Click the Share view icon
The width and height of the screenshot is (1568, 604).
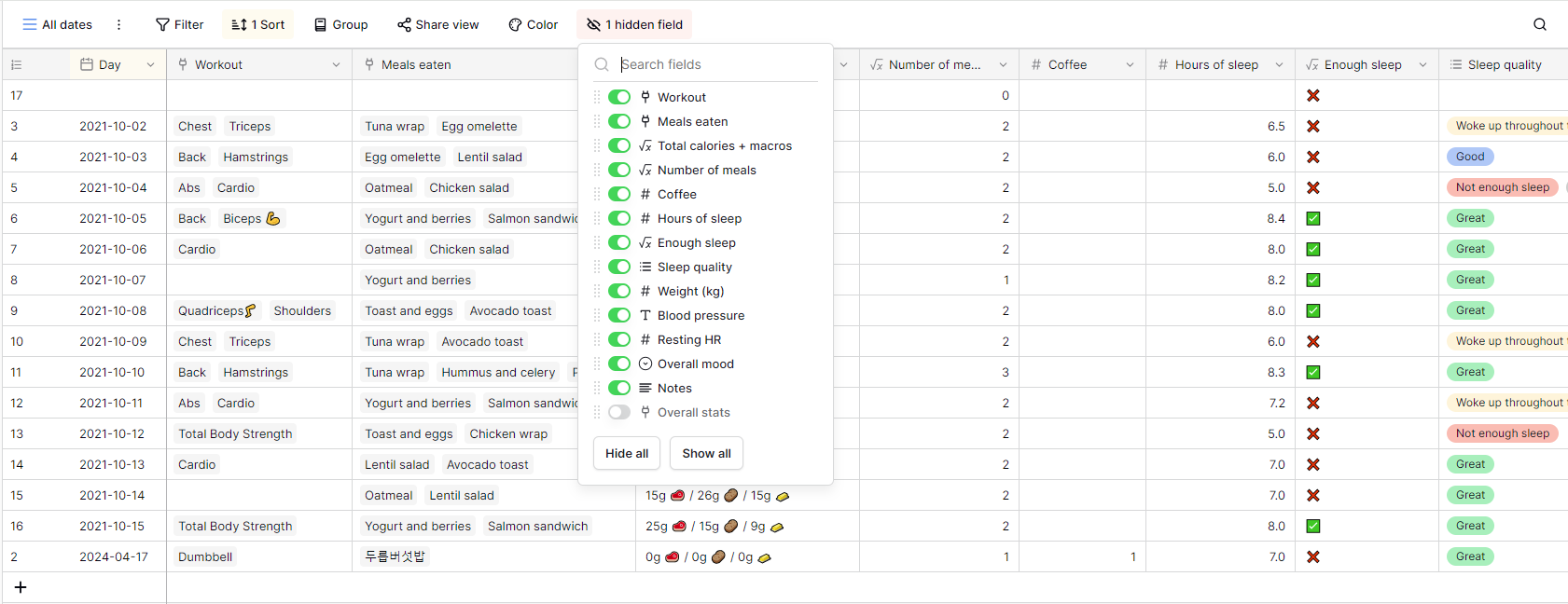(x=404, y=24)
